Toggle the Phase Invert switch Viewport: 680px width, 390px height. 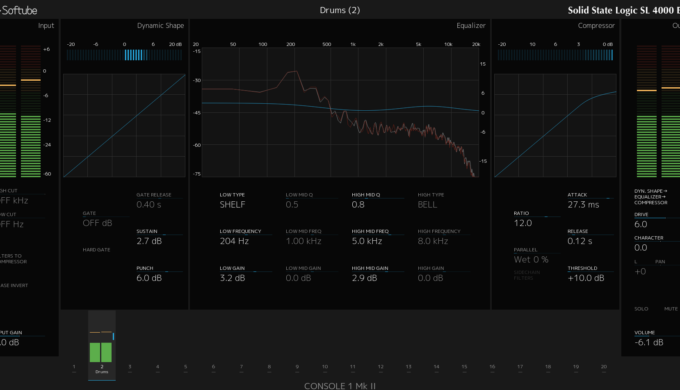point(13,285)
